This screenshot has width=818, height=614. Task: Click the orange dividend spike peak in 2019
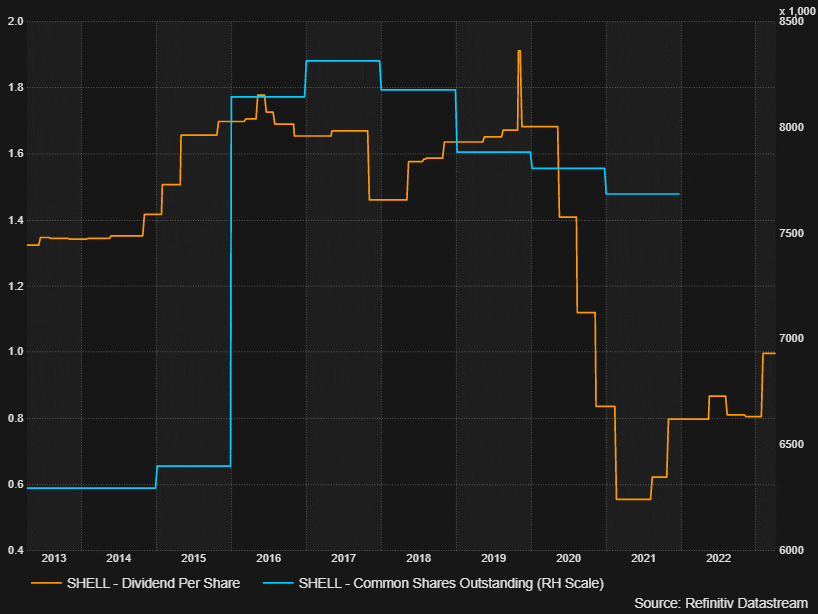pos(519,51)
